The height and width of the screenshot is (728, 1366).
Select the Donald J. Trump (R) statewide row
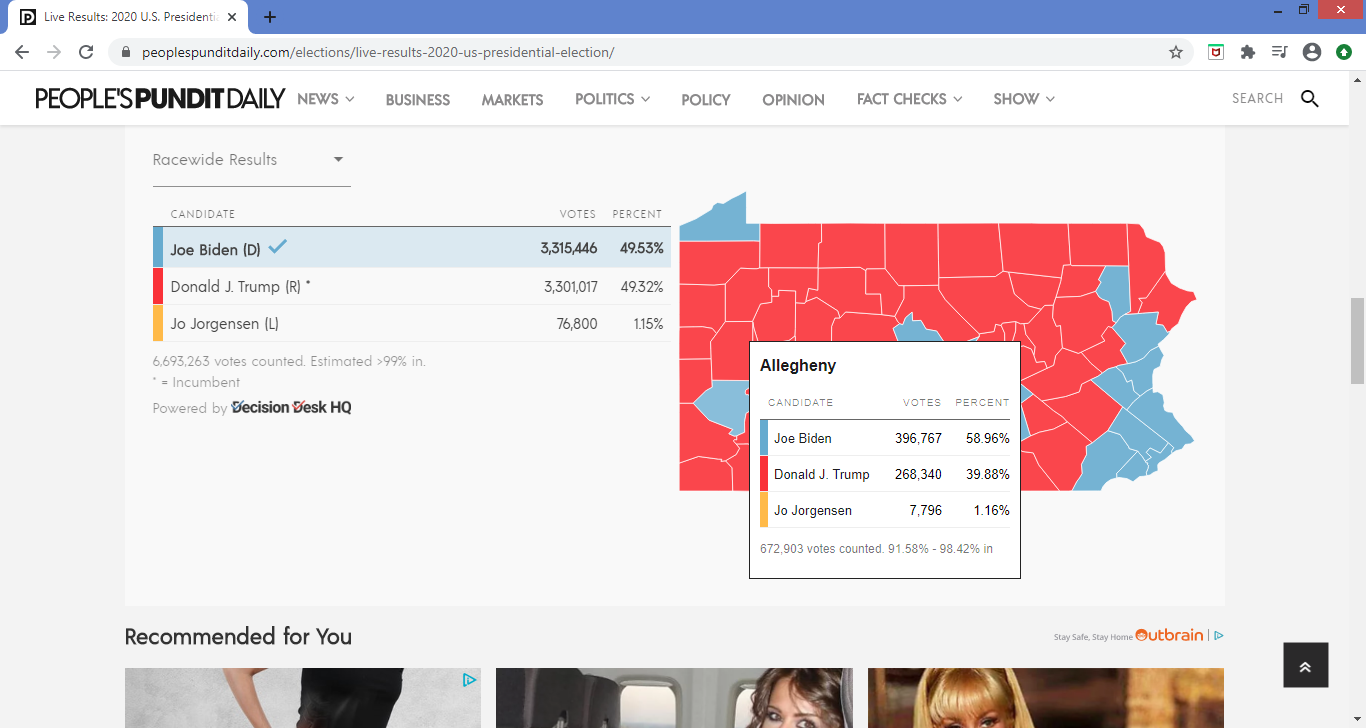[412, 287]
